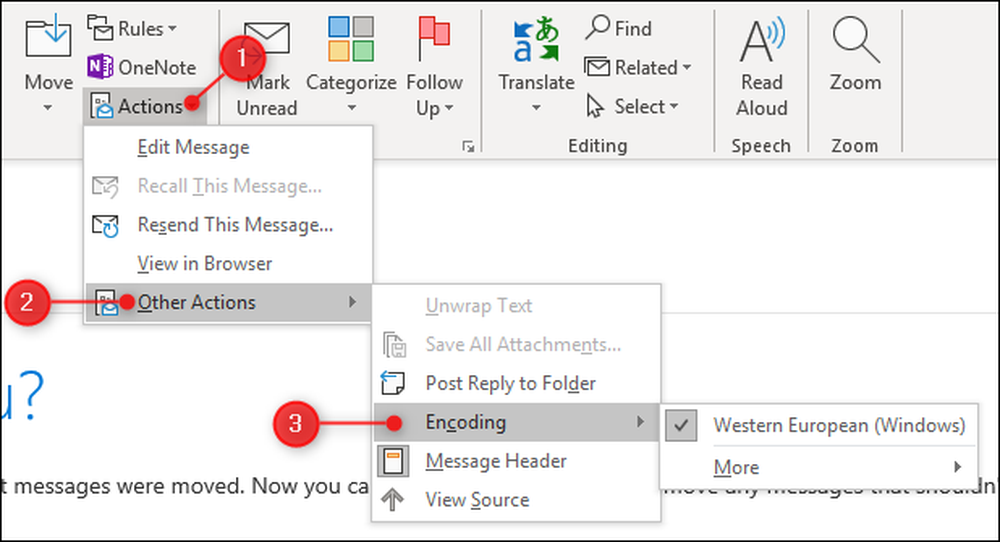
Task: Open the Select dropdown
Action: 632,106
